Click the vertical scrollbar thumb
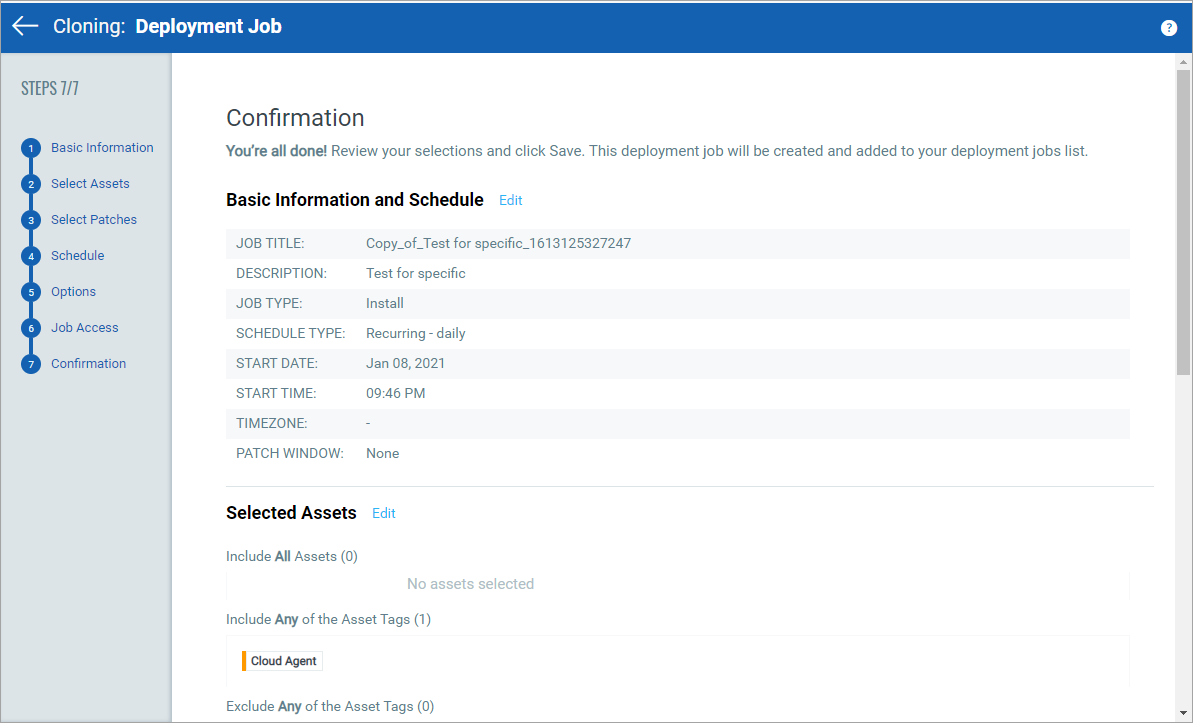The height and width of the screenshot is (723, 1193). (1183, 220)
